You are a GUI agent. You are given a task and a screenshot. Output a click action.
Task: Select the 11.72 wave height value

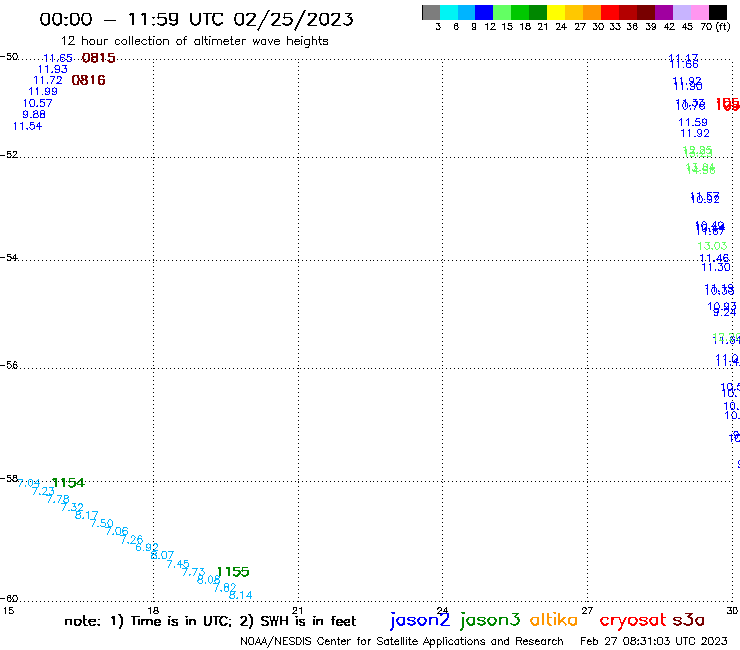click(48, 80)
